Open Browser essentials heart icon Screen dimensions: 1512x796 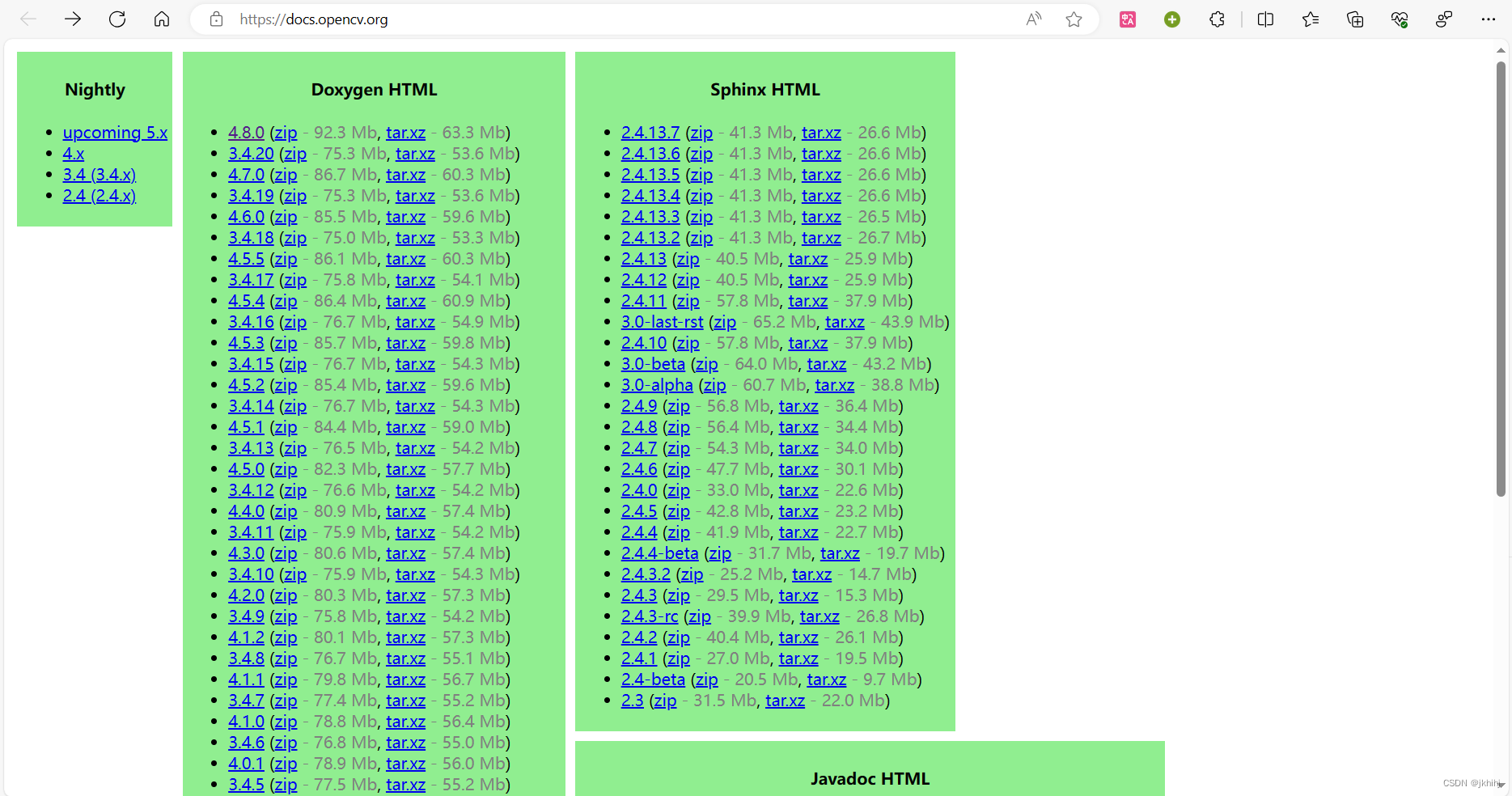pos(1399,19)
